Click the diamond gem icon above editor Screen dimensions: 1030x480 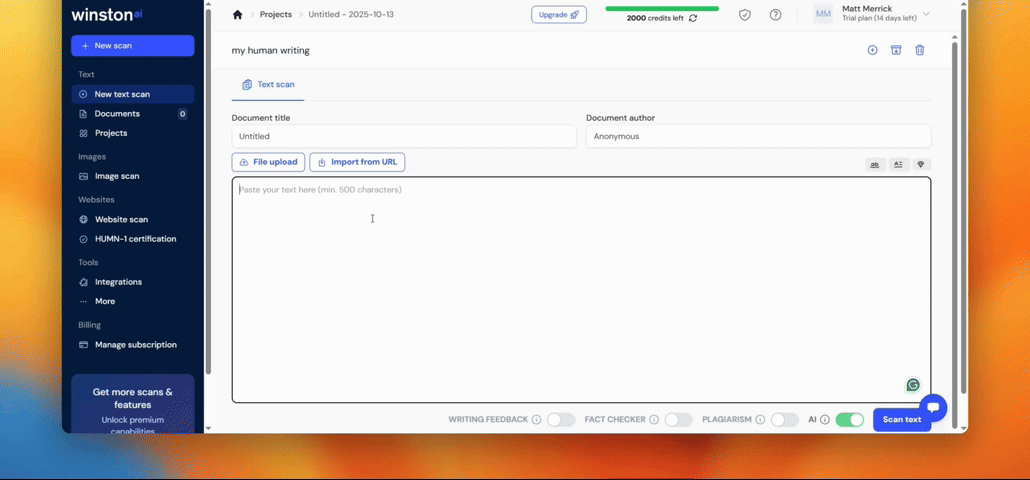point(921,165)
